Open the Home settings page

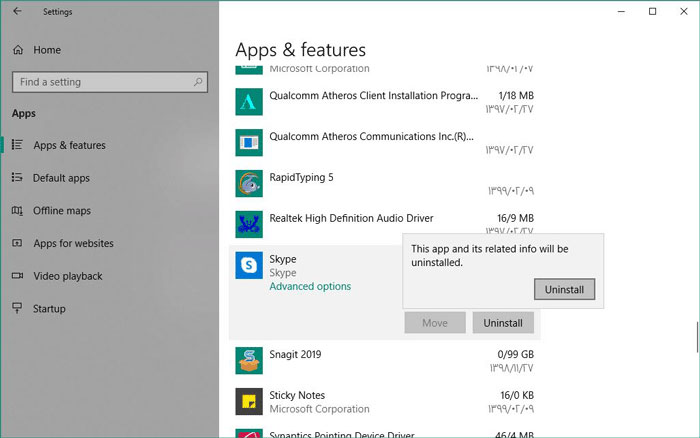click(47, 50)
